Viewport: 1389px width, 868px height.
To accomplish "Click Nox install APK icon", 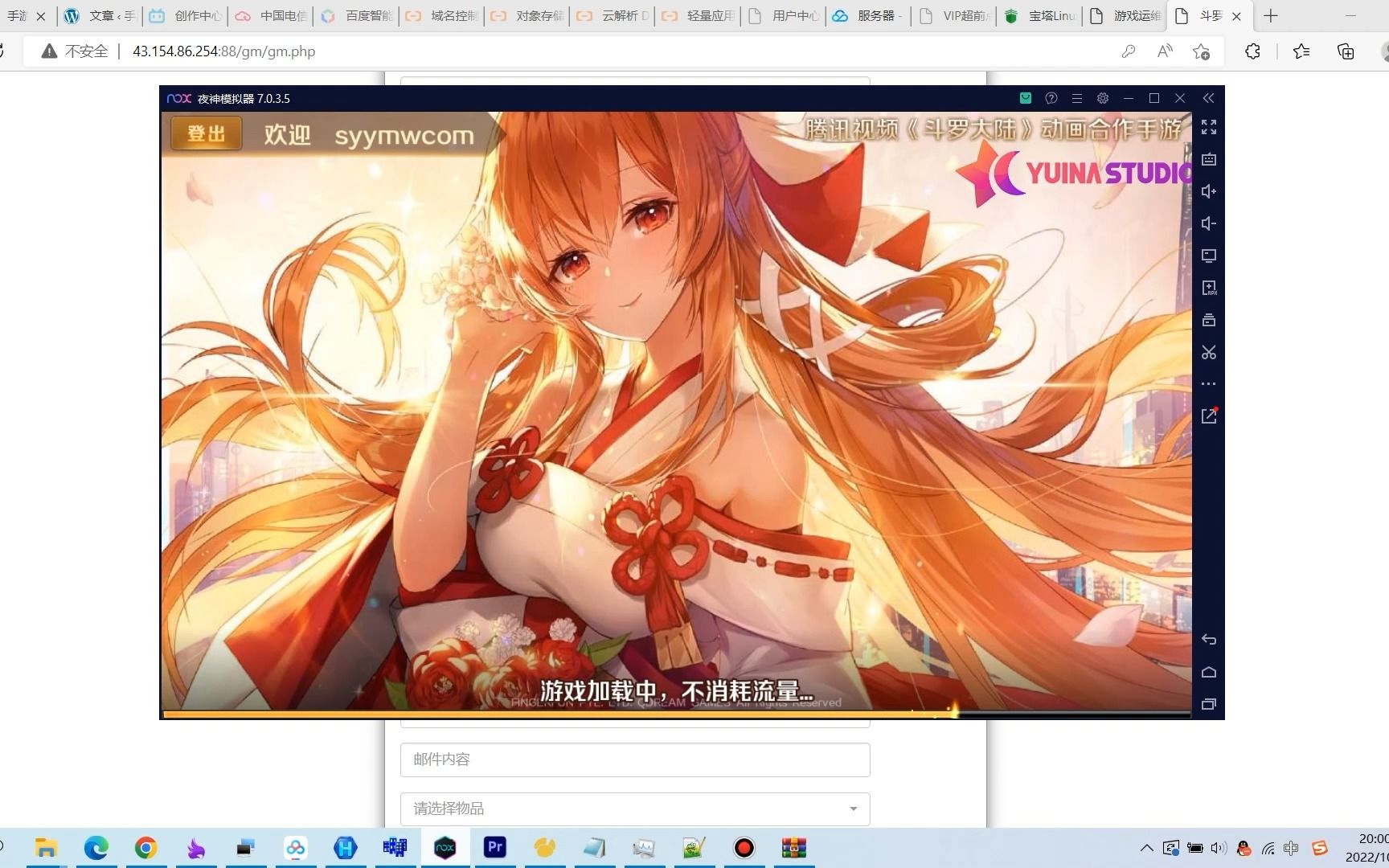I will (x=1208, y=288).
